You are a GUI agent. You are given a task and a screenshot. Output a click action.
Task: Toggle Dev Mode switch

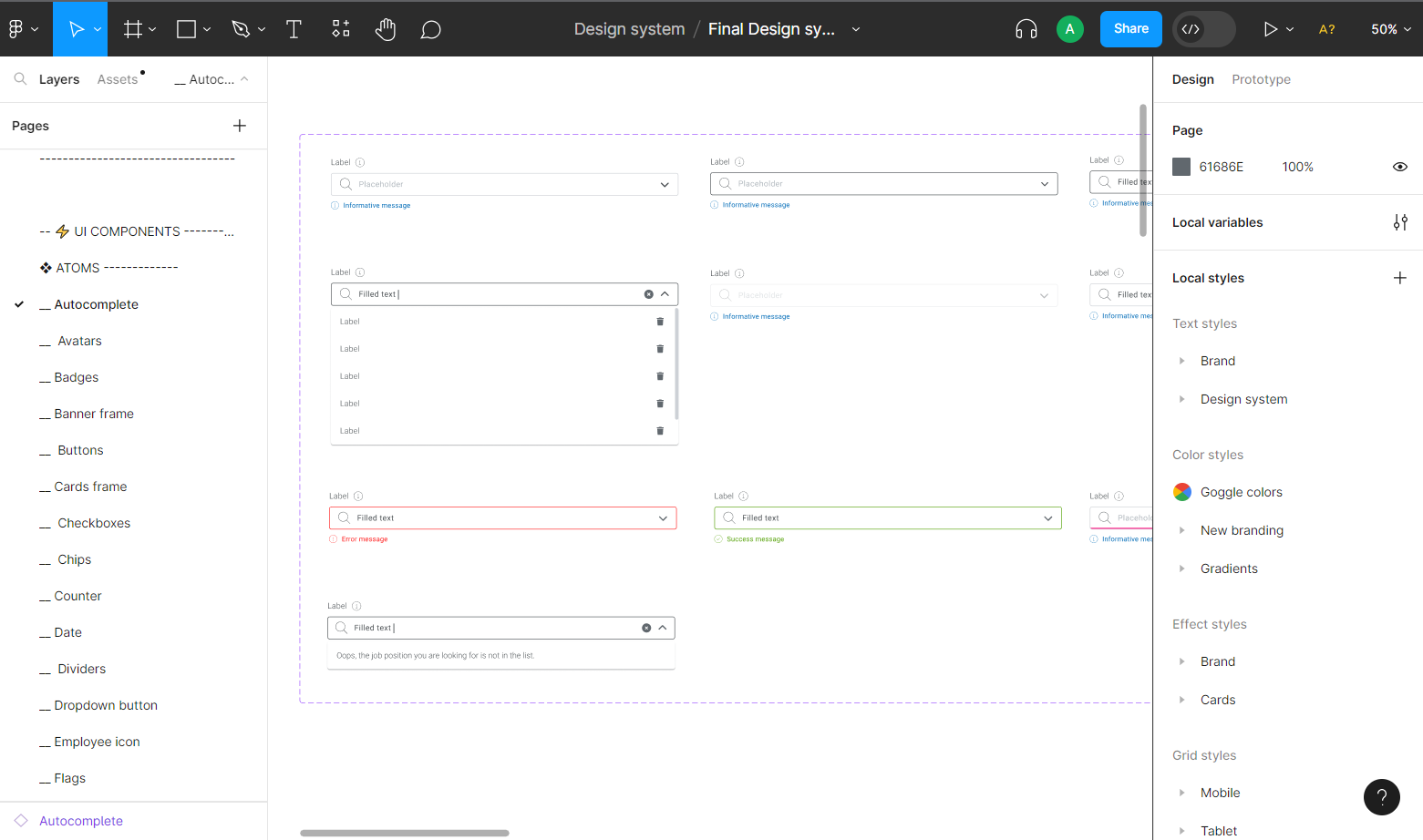(x=1203, y=29)
